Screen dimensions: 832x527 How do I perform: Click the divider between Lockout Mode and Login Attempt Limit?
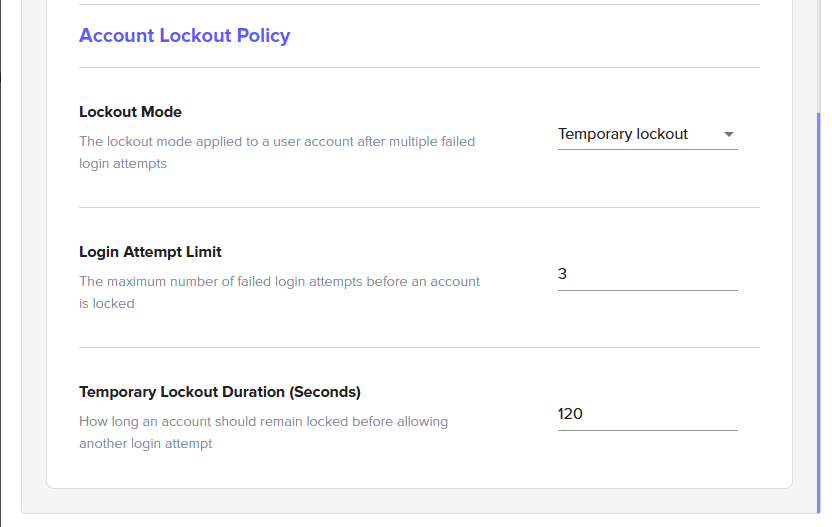pos(419,208)
